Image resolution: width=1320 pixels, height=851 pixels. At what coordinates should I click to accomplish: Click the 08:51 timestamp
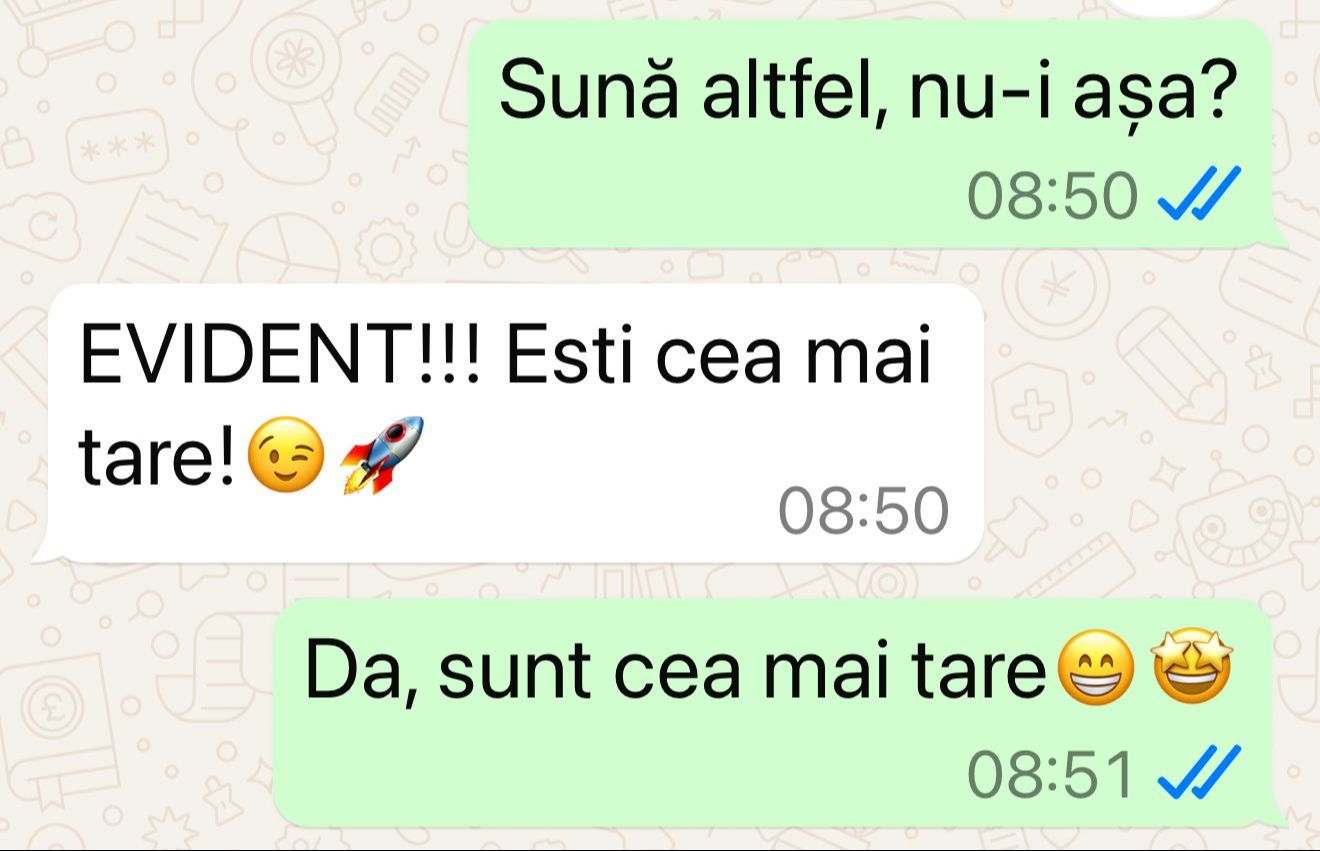pyautogui.click(x=1053, y=773)
